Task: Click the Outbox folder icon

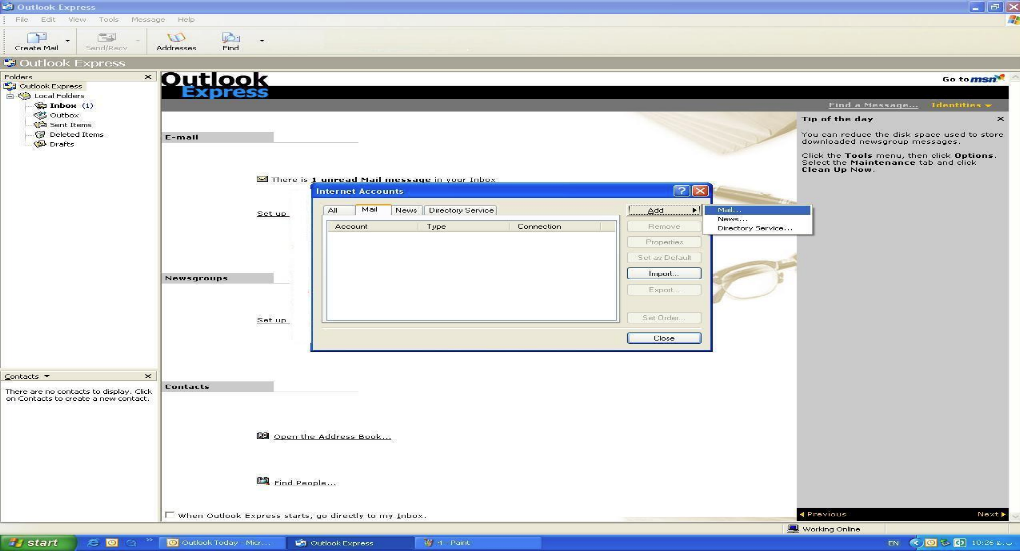Action: click(x=40, y=115)
